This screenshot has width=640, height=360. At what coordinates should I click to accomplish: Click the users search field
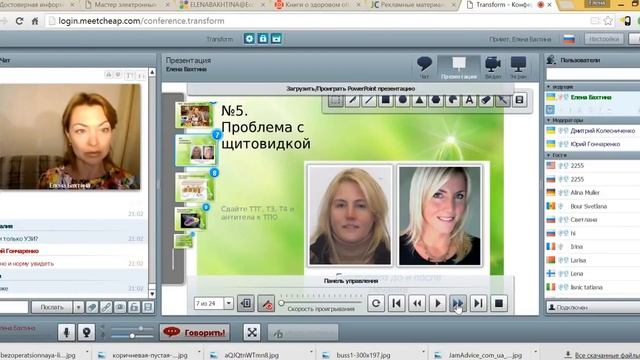pos(593,74)
